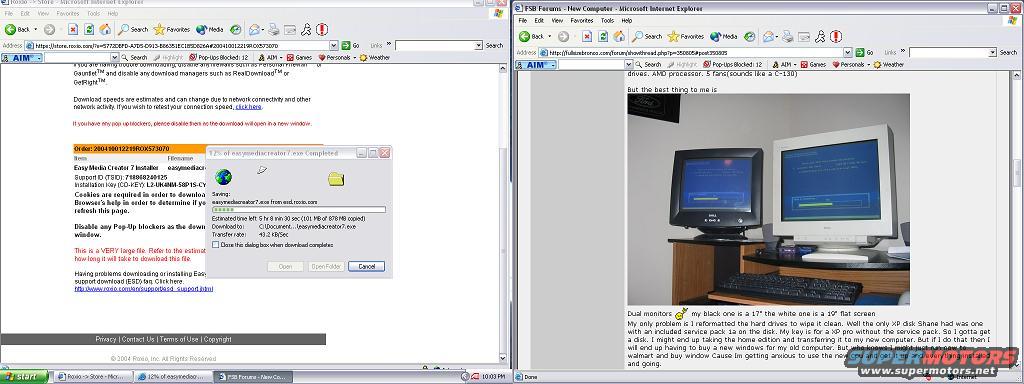Click the Weather icon in left AIM toolbar
The height and width of the screenshot is (384, 1024).
click(374, 57)
